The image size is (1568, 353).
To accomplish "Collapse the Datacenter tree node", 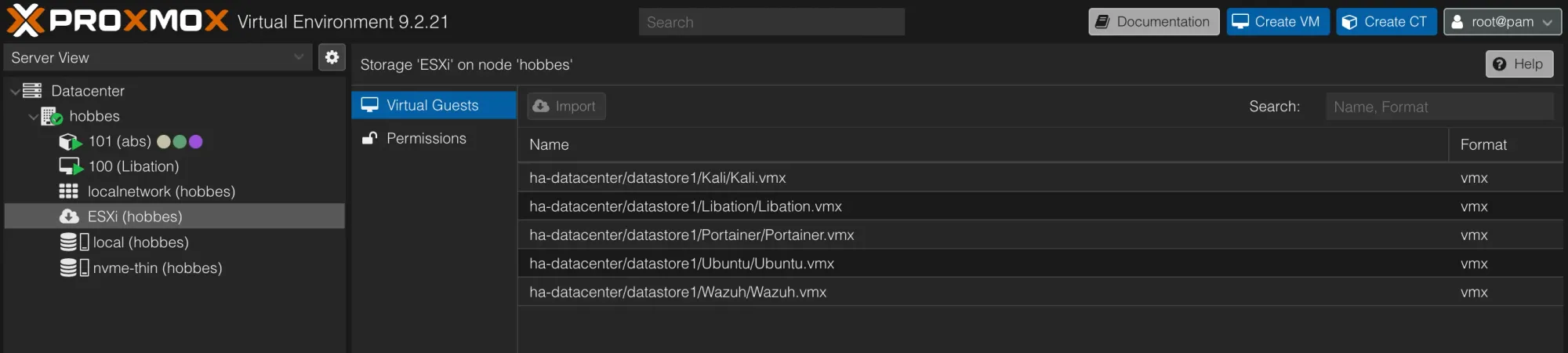I will pyautogui.click(x=15, y=92).
